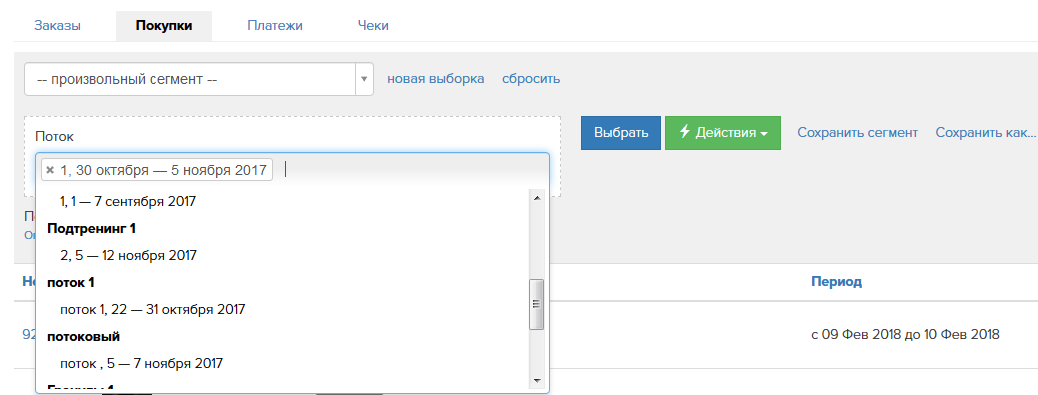Open the произвольный сегмент dropdown arrow
Screen dimensions: 1038x395
363,79
